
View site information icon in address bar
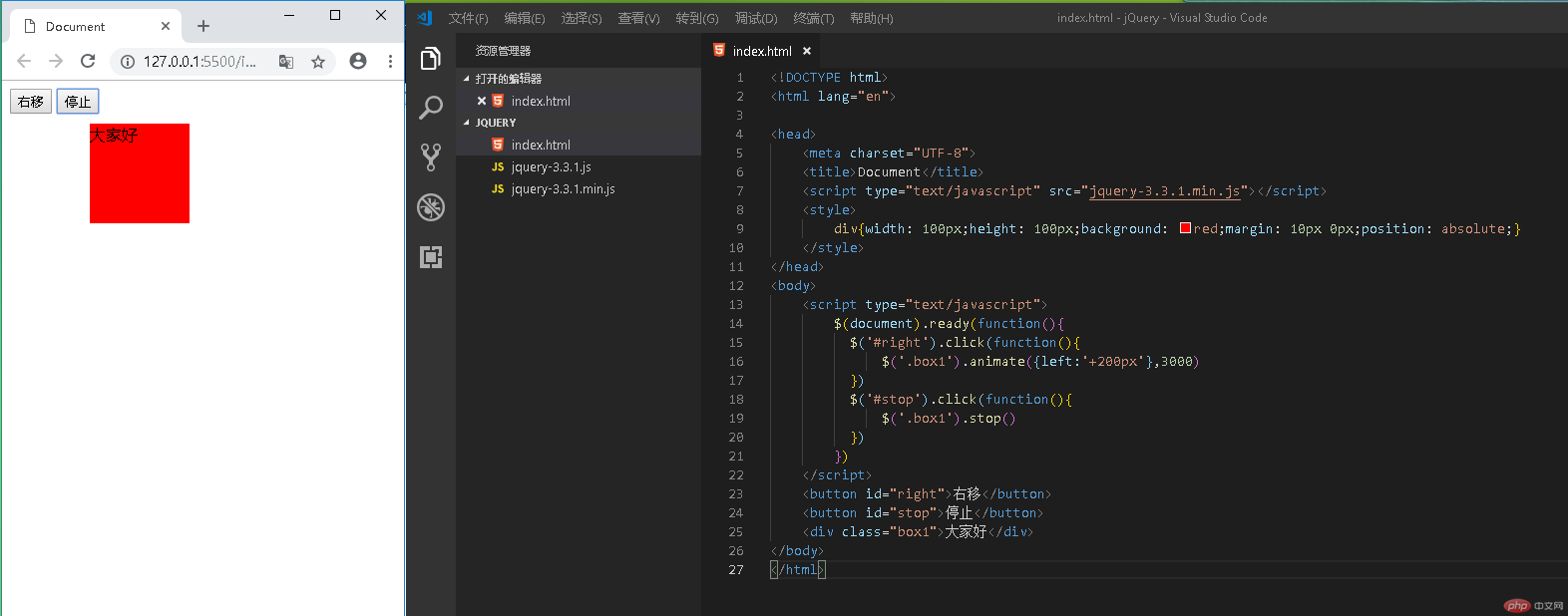128,61
